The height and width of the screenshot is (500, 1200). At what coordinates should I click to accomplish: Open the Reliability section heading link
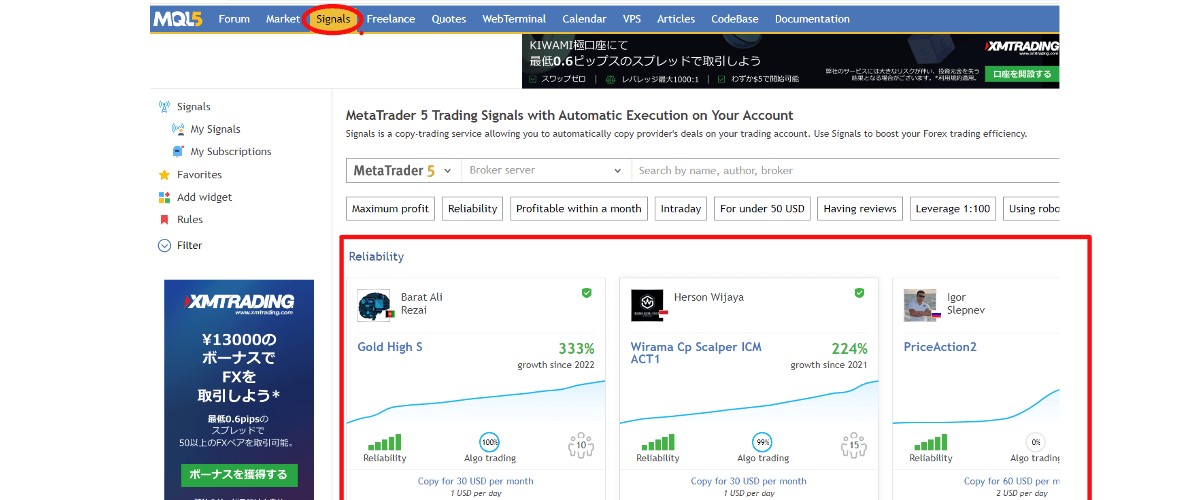(376, 257)
